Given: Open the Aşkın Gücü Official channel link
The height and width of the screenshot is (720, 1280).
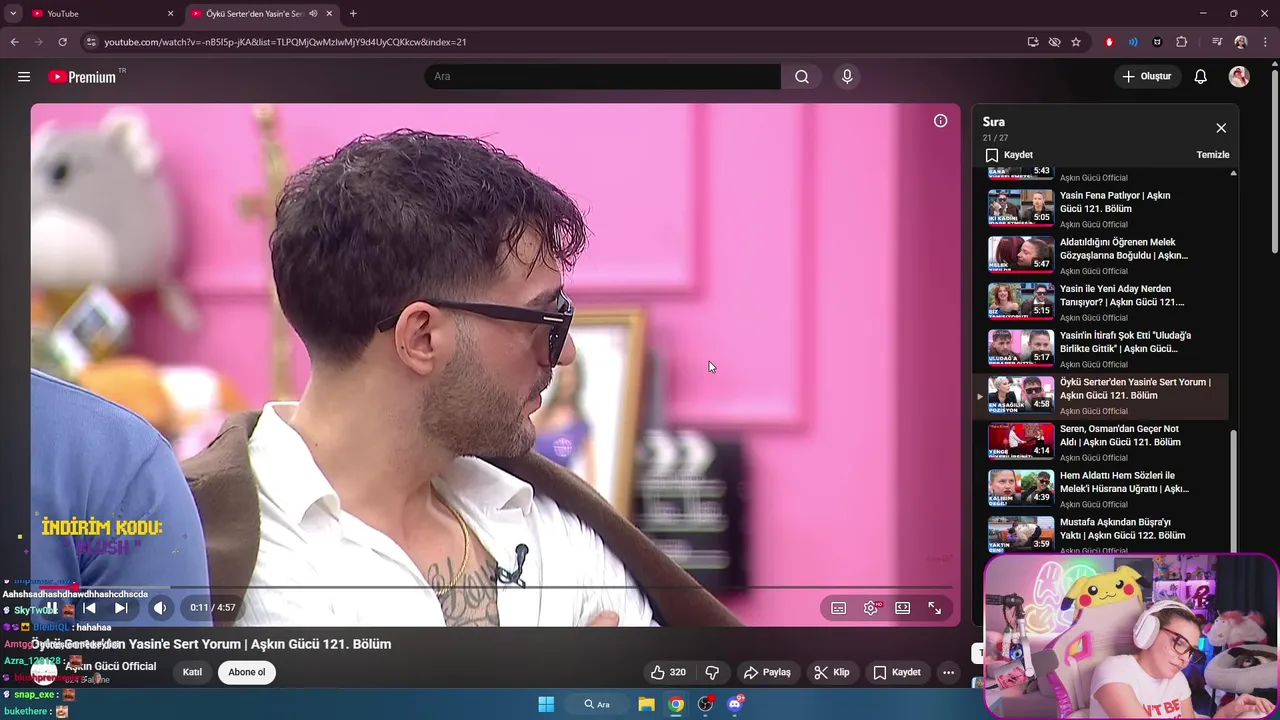Looking at the screenshot, I should (111, 666).
